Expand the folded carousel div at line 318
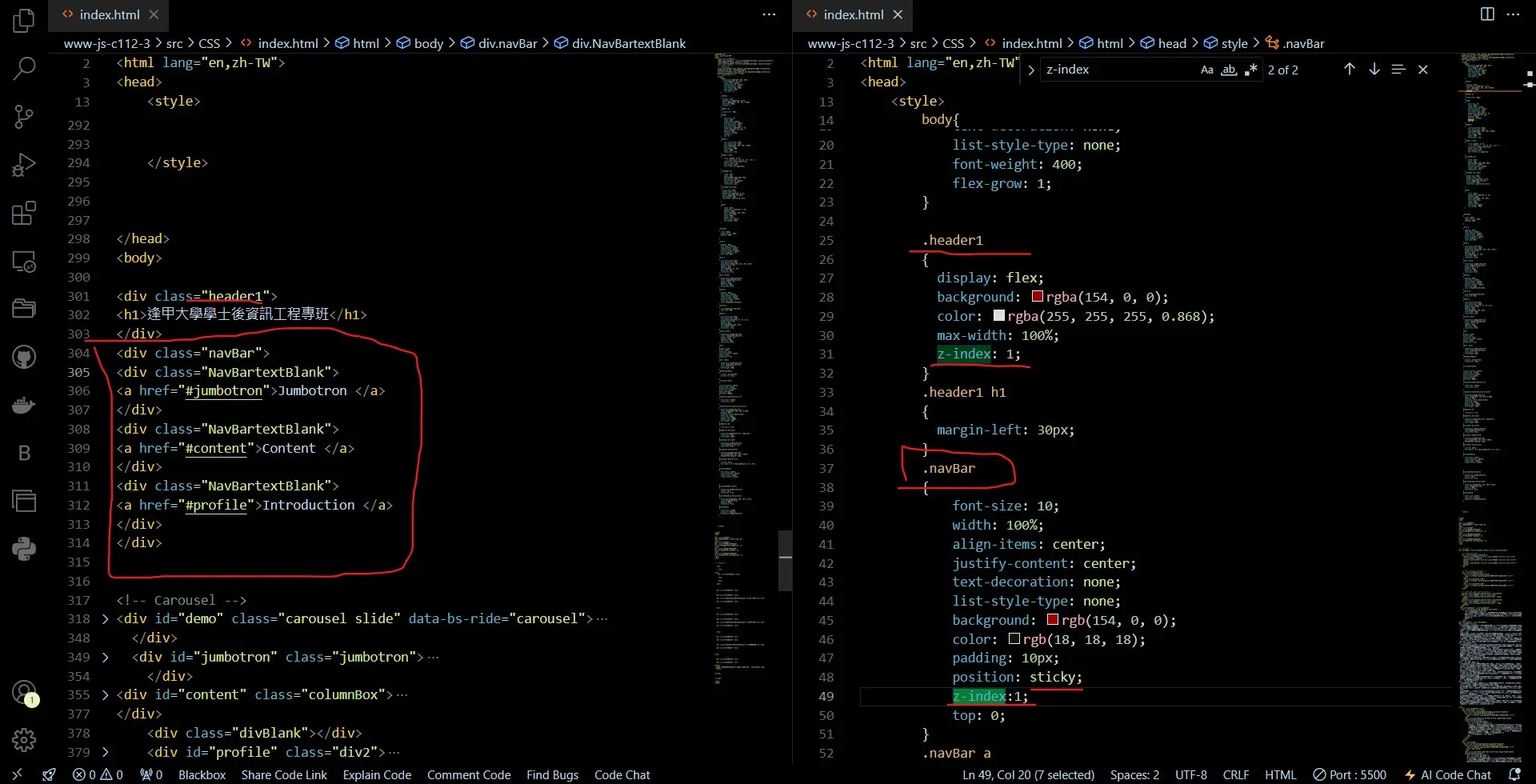Image resolution: width=1536 pixels, height=784 pixels. [x=106, y=619]
